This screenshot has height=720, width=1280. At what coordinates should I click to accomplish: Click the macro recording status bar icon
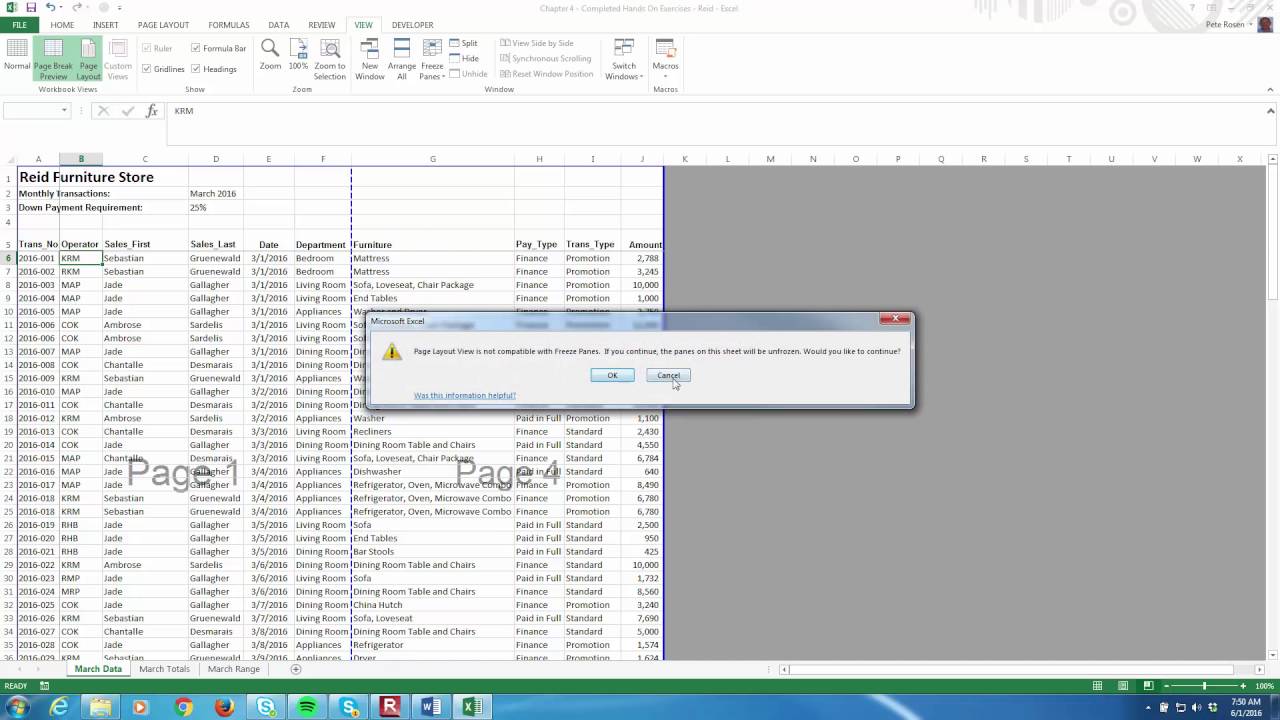(x=44, y=685)
